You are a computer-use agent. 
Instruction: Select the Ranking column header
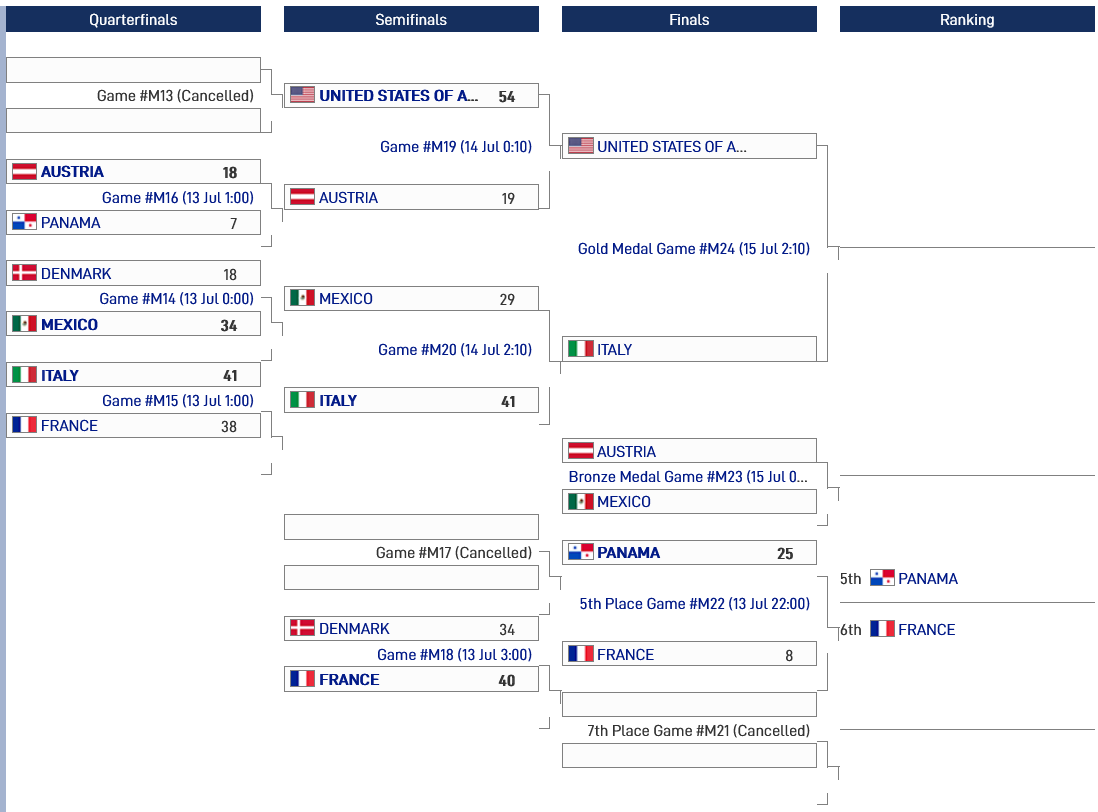(x=967, y=20)
